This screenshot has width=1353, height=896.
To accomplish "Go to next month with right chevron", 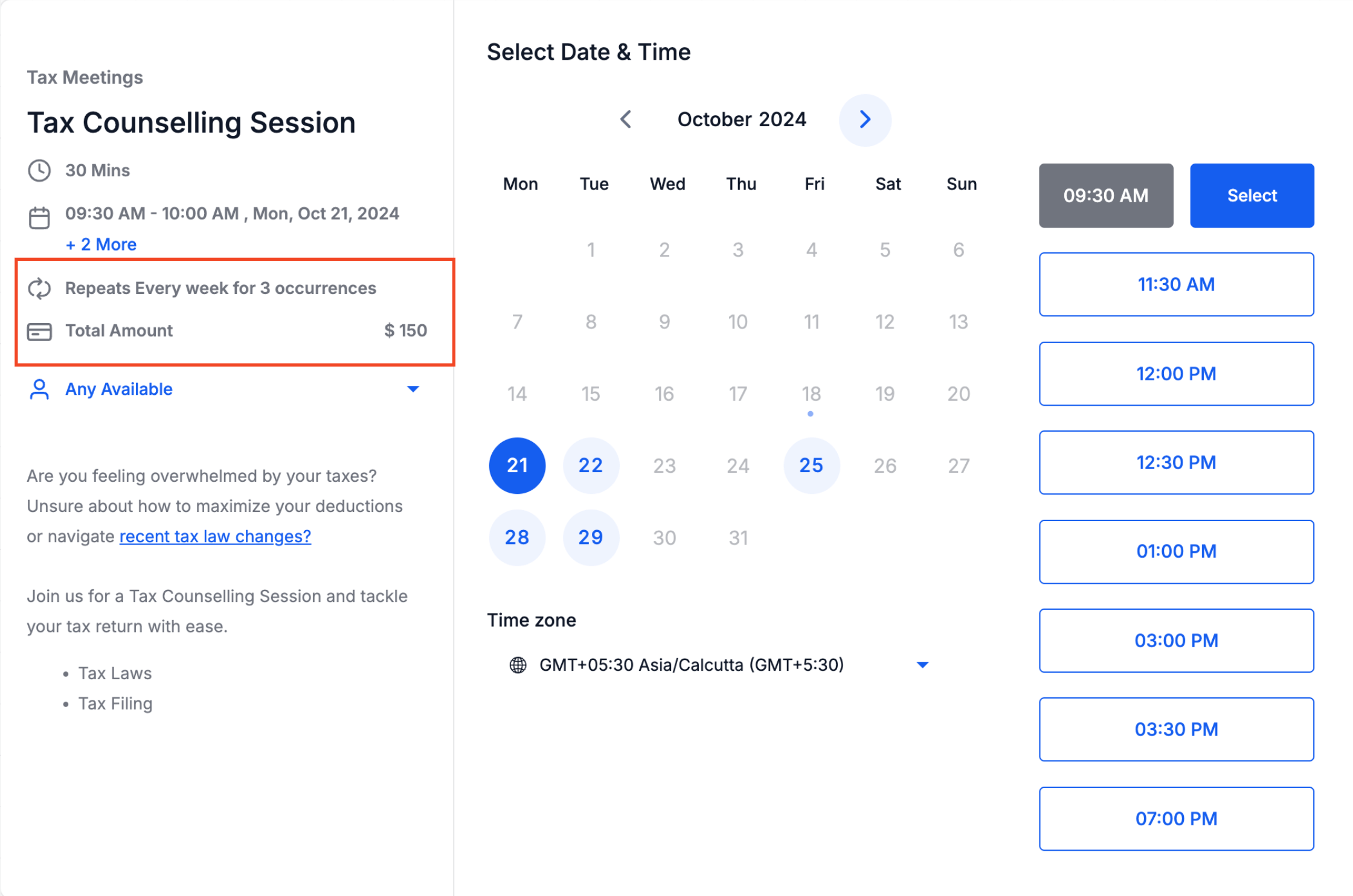I will pyautogui.click(x=864, y=120).
